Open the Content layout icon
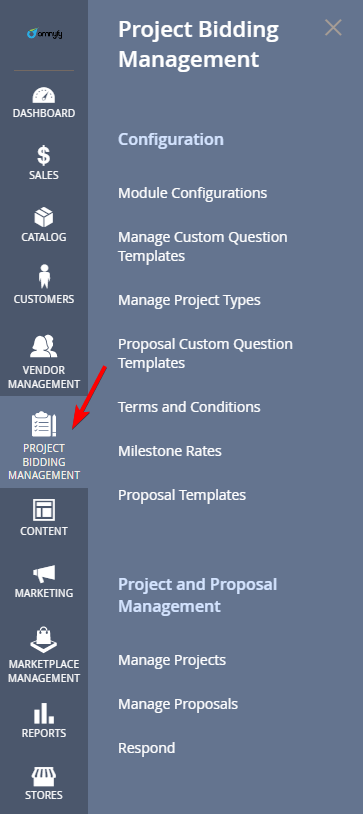The image size is (363, 814). [x=44, y=510]
